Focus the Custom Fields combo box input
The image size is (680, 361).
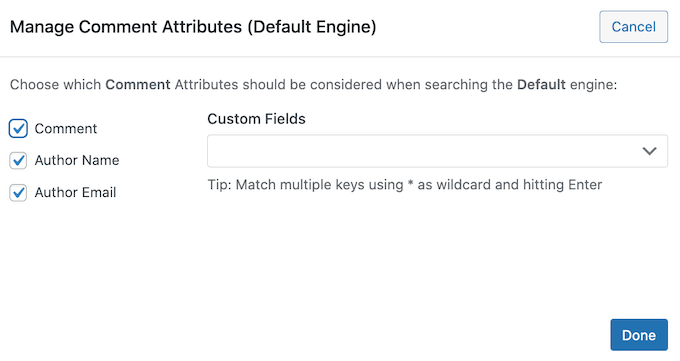[437, 151]
